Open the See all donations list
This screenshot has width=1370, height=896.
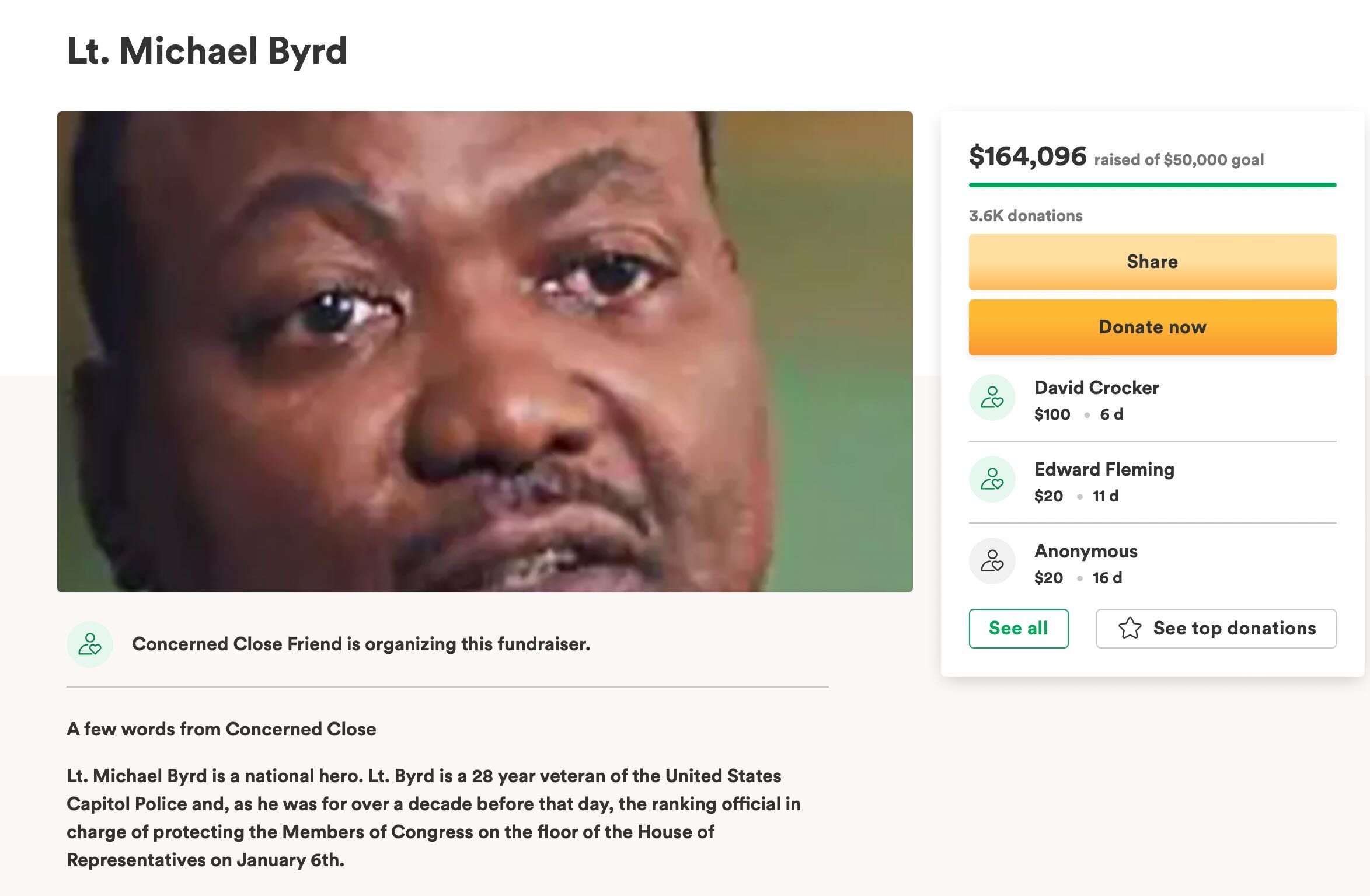pyautogui.click(x=1019, y=628)
